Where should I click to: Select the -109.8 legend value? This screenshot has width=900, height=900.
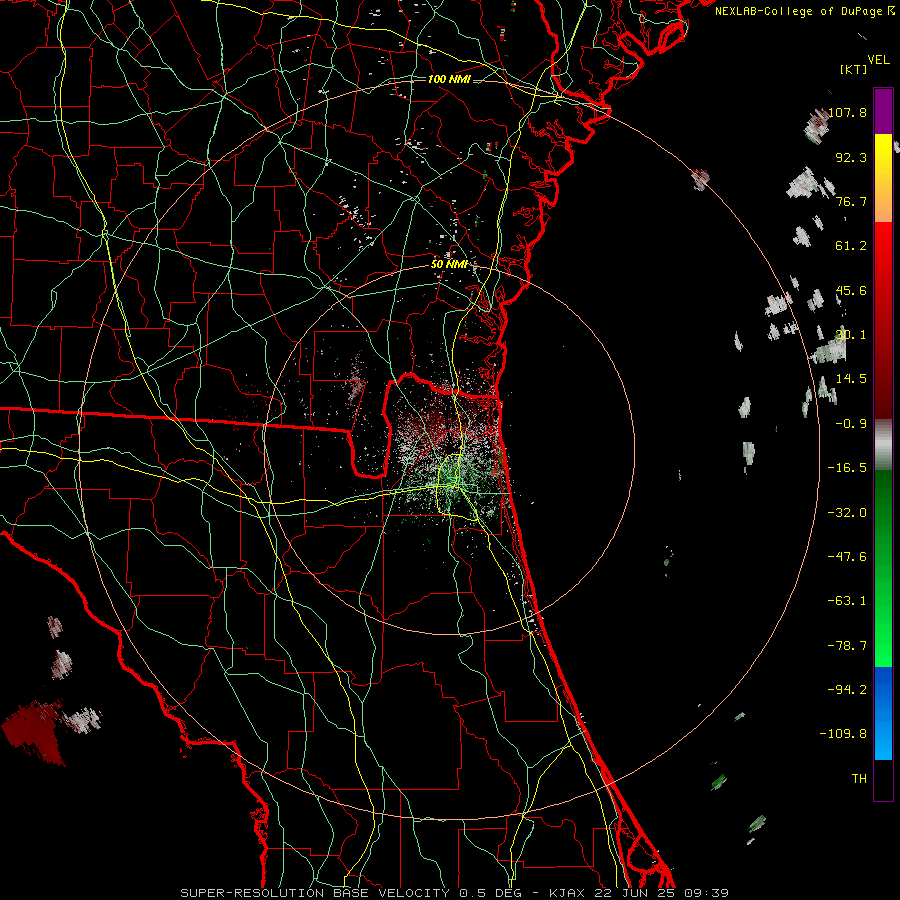pyautogui.click(x=843, y=734)
